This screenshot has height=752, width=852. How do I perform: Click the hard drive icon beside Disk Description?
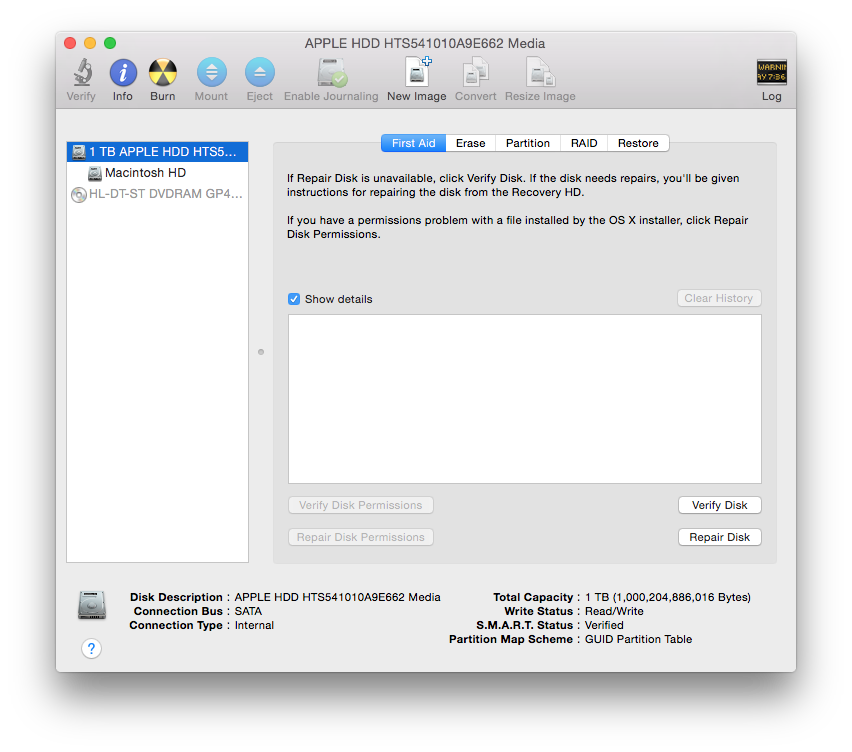(x=92, y=605)
